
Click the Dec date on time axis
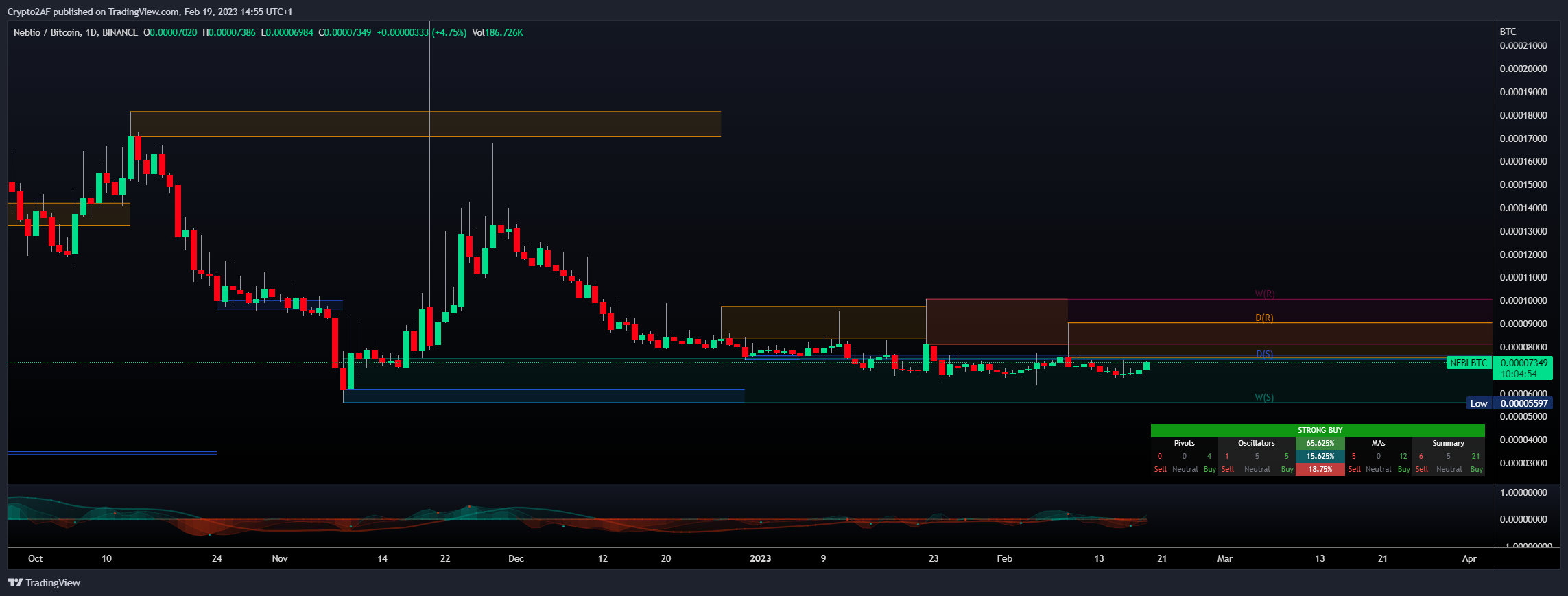coord(516,558)
